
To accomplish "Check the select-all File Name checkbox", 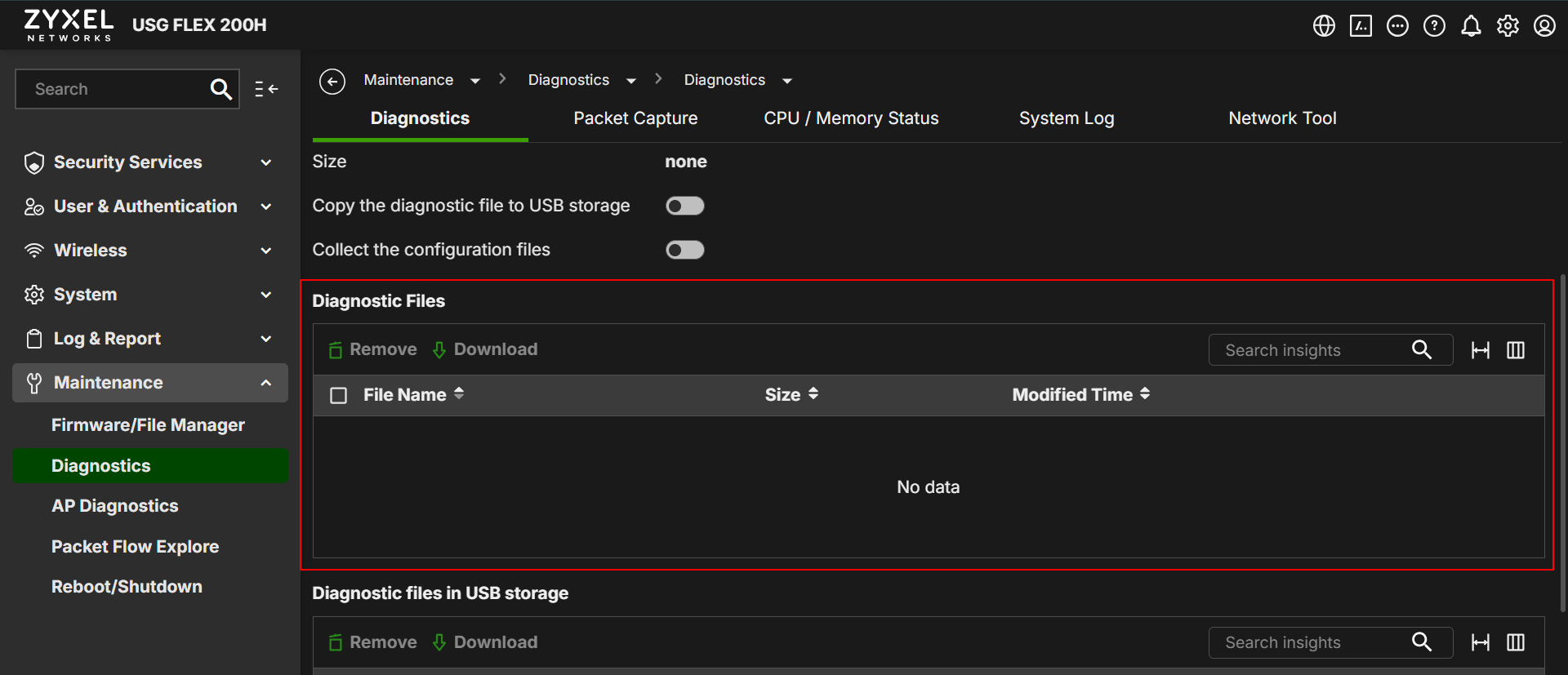I will [x=339, y=396].
